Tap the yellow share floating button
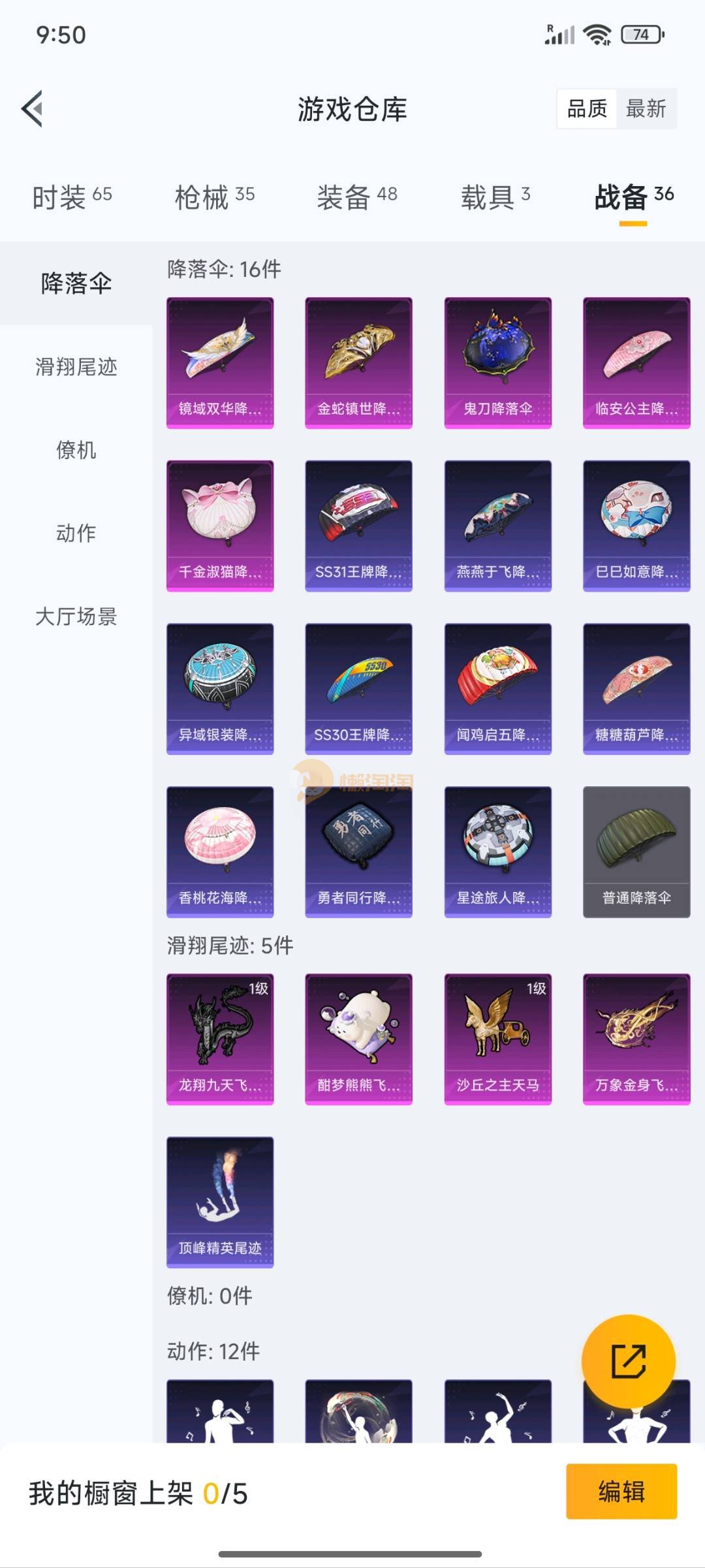The height and width of the screenshot is (1568, 705). [x=628, y=1361]
